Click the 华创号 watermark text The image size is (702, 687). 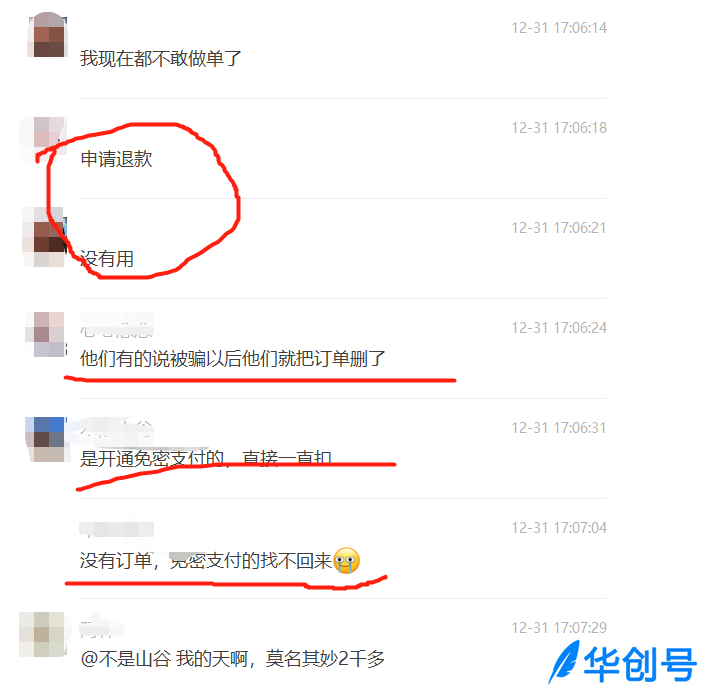point(639,664)
